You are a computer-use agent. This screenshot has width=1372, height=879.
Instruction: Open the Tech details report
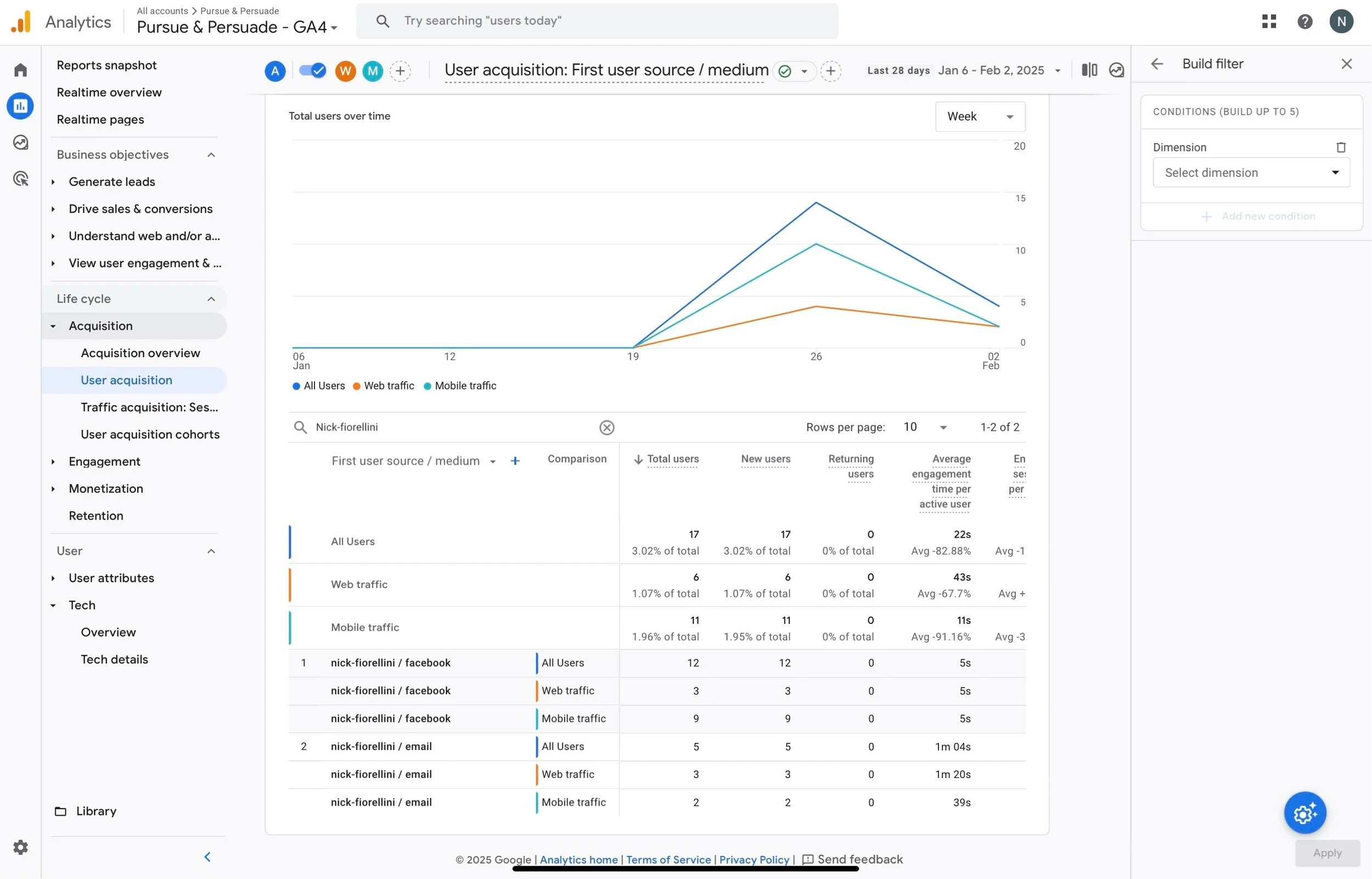[114, 660]
